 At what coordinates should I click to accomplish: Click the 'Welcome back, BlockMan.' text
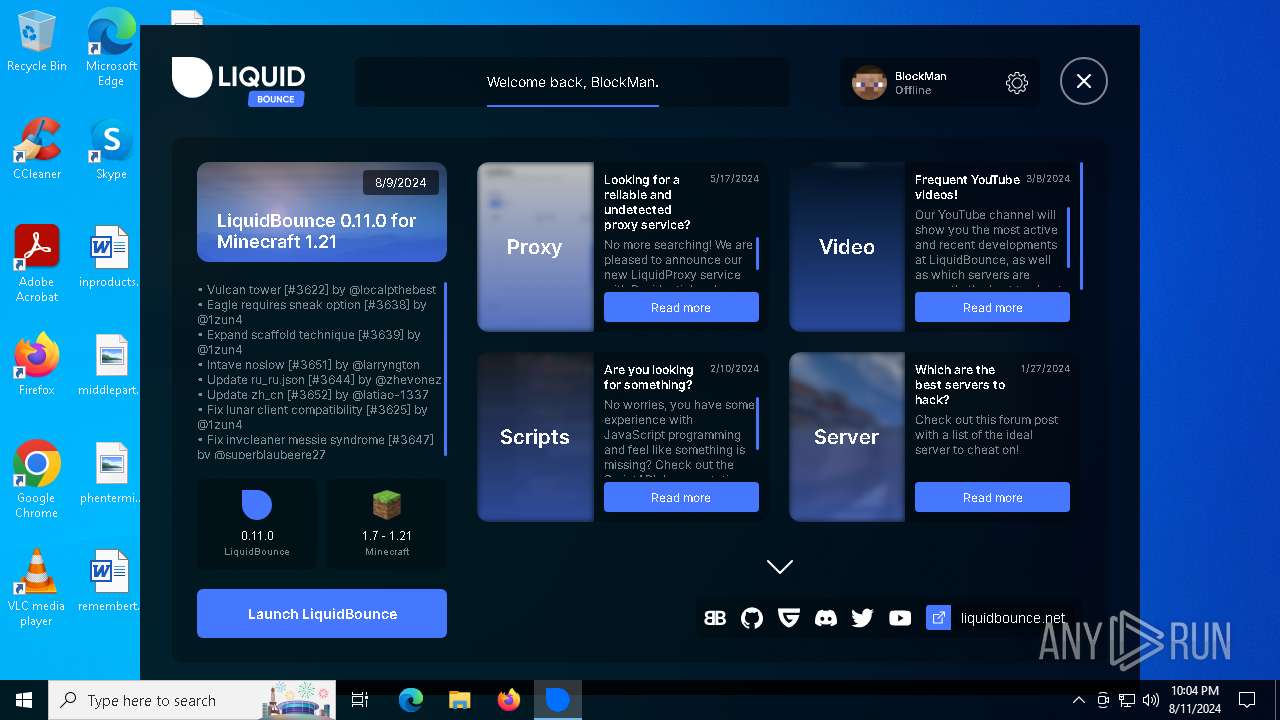click(x=573, y=82)
